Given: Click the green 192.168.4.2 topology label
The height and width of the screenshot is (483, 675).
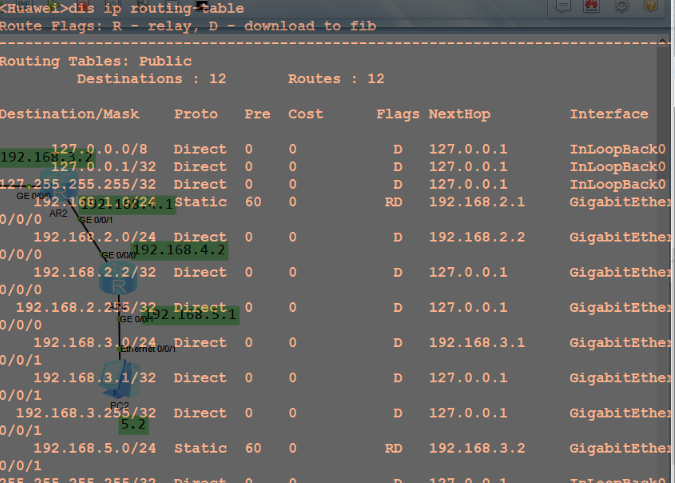Looking at the screenshot, I should 179,250.
